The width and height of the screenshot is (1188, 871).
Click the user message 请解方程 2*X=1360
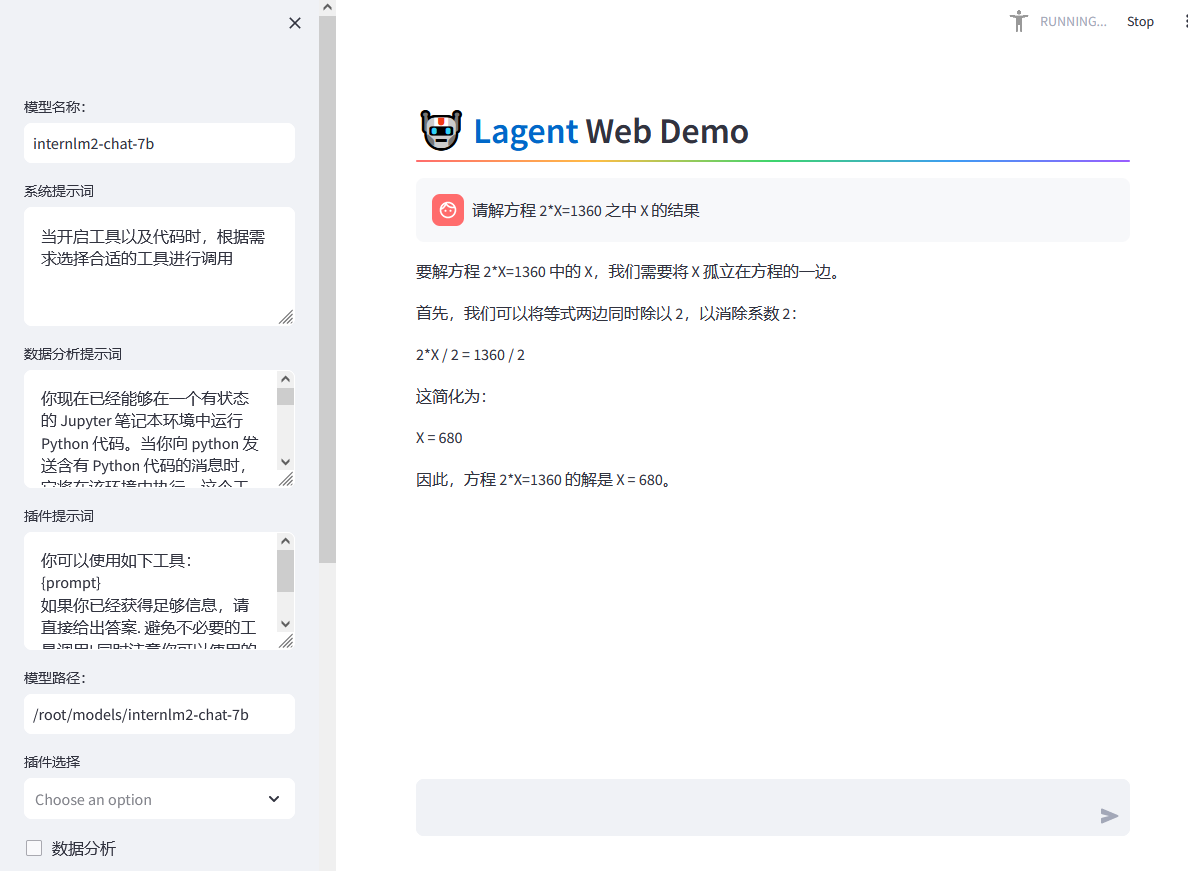point(586,211)
